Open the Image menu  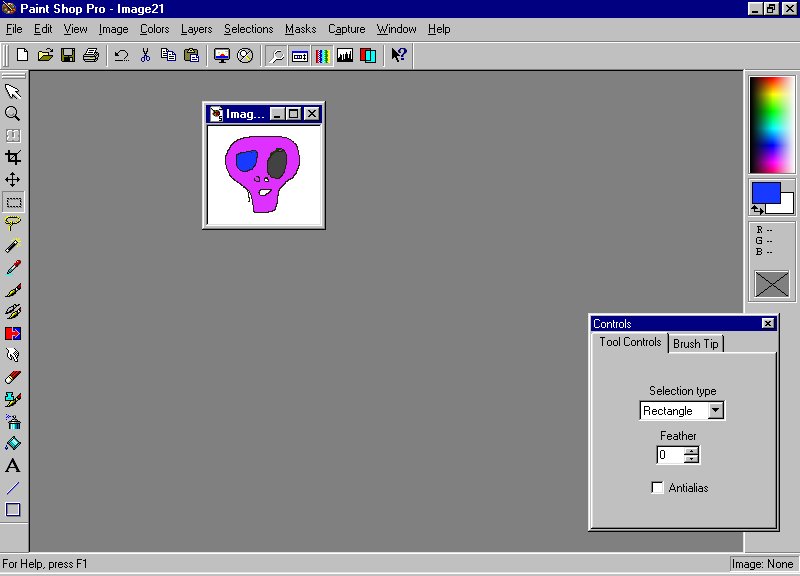point(113,29)
